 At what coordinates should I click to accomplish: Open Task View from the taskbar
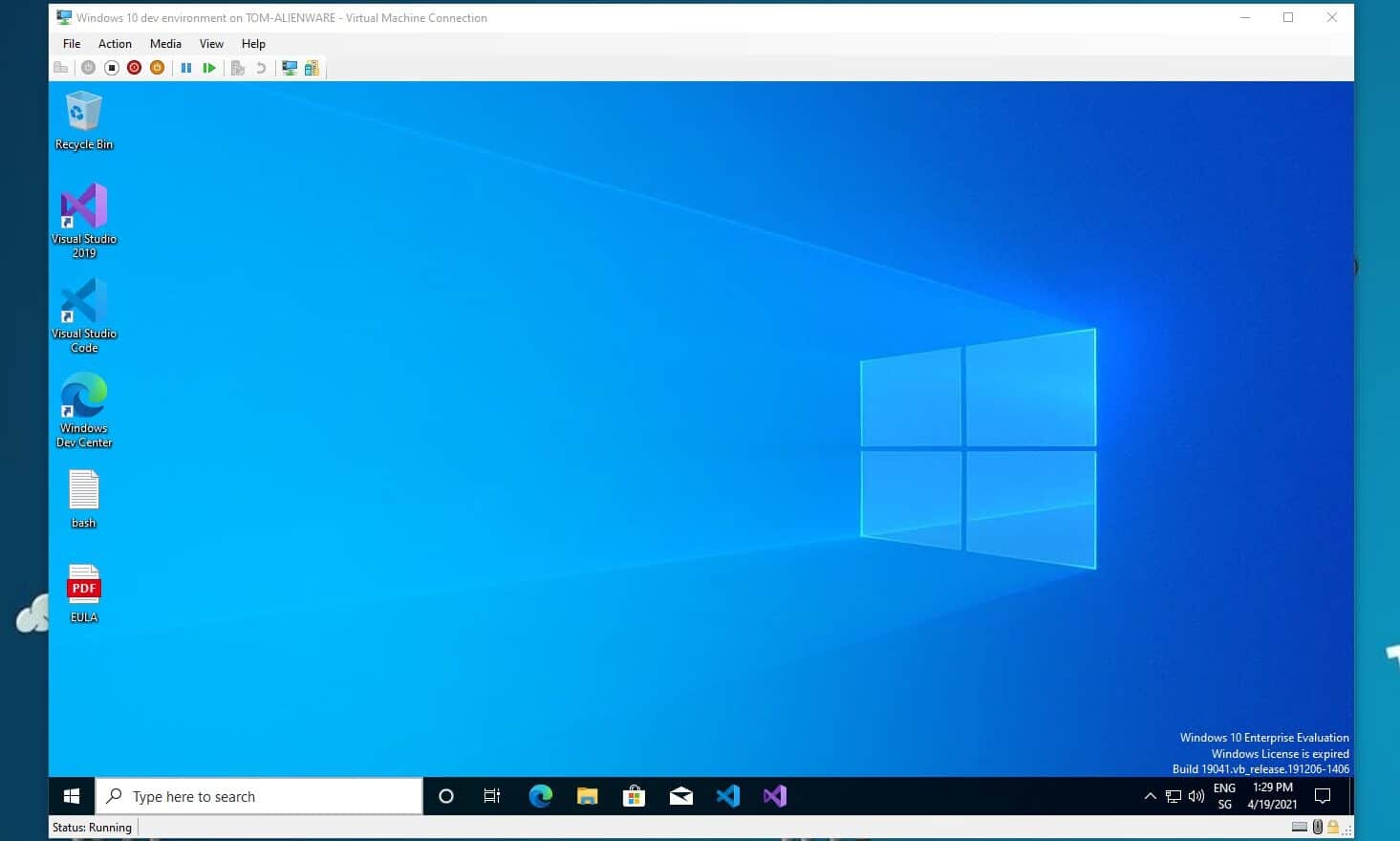[x=492, y=796]
